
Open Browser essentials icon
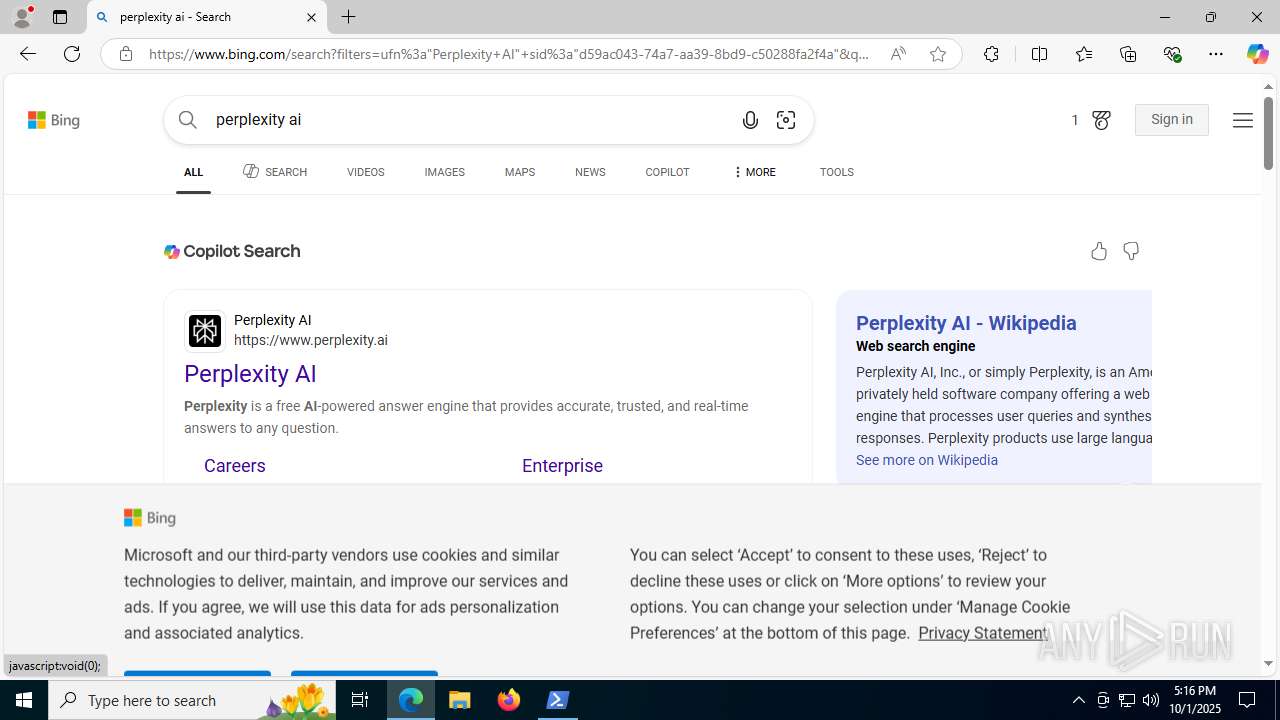pos(1172,54)
